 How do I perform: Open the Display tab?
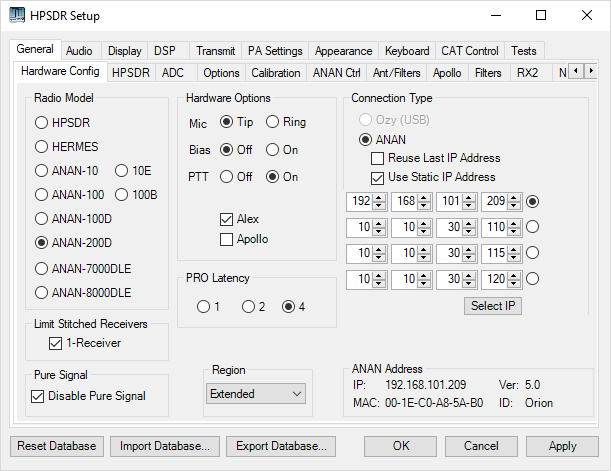pos(124,51)
